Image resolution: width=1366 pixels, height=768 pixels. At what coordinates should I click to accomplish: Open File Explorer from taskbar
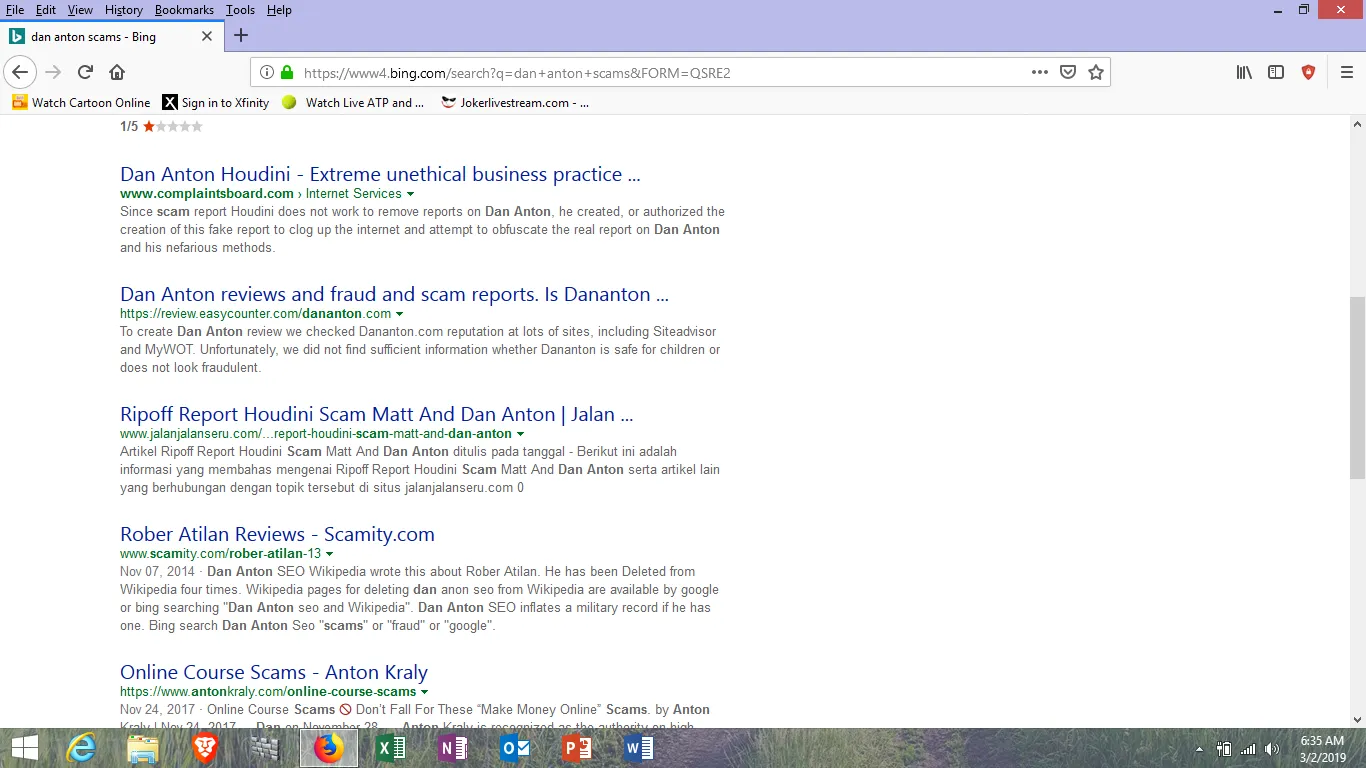pos(143,748)
